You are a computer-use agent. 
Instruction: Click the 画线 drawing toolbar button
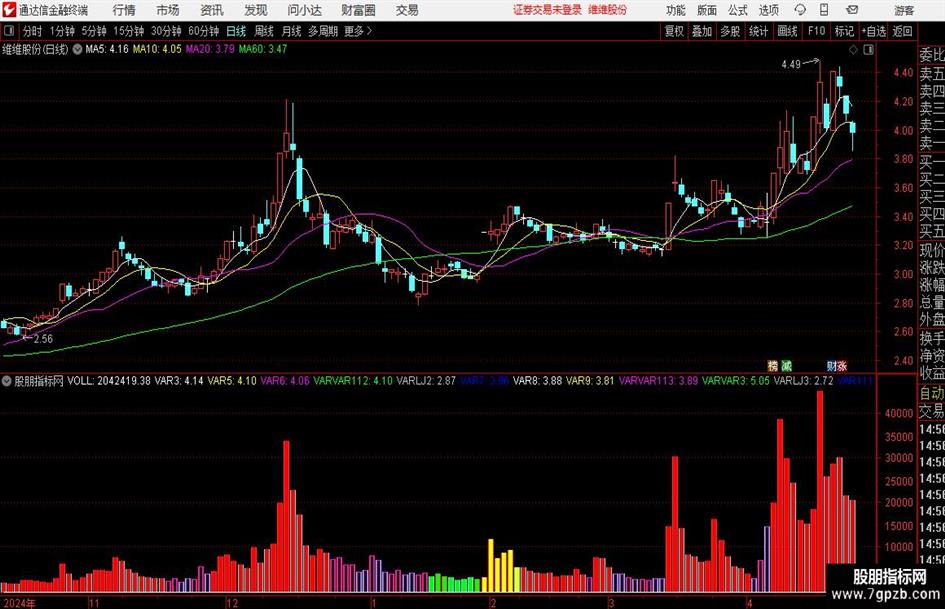point(787,31)
